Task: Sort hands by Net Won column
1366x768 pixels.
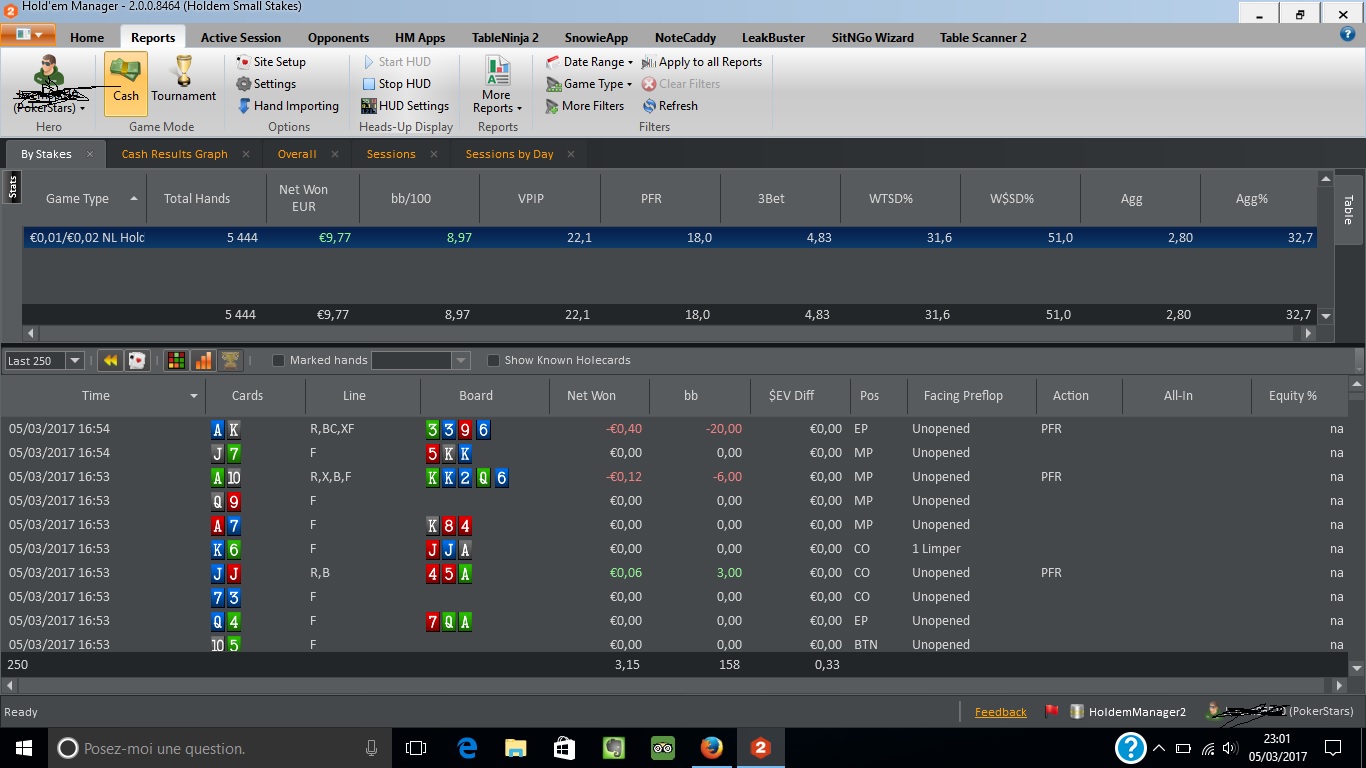Action: [x=599, y=396]
